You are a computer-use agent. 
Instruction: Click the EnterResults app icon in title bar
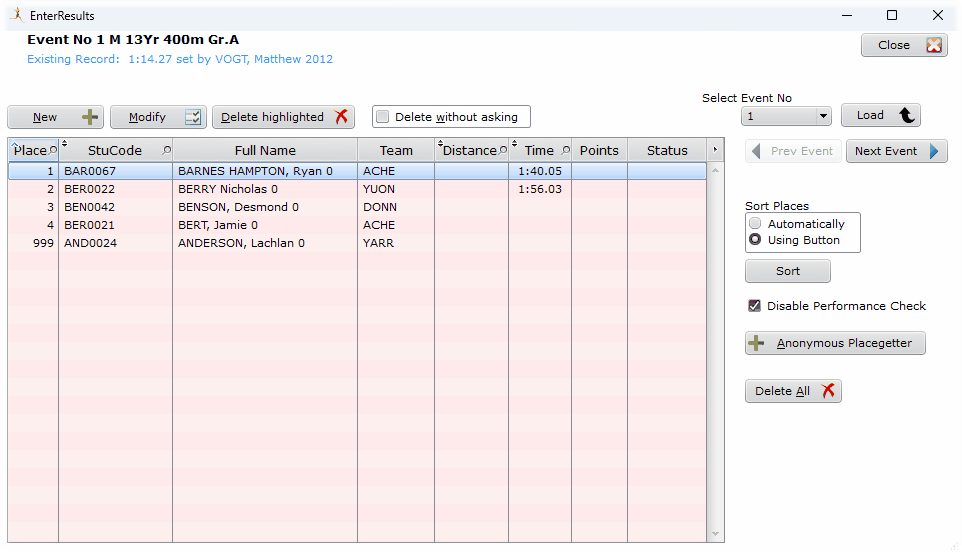click(x=17, y=15)
